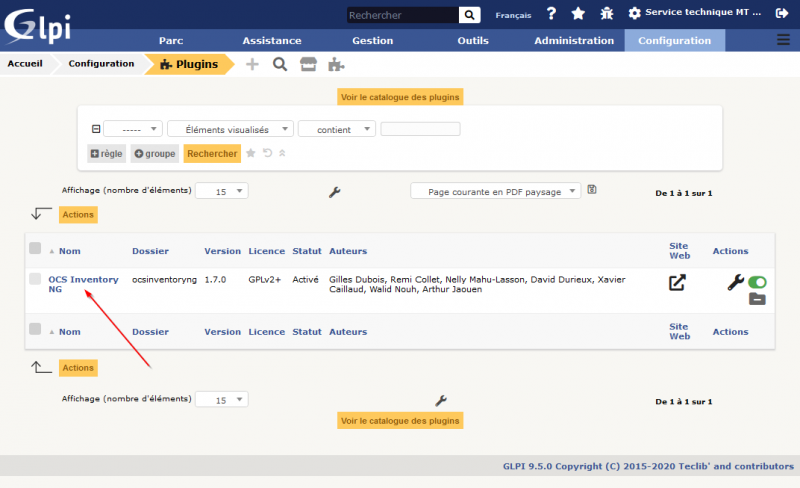Open the OCS Inventory NG website link icon
This screenshot has height=488, width=800.
click(678, 282)
